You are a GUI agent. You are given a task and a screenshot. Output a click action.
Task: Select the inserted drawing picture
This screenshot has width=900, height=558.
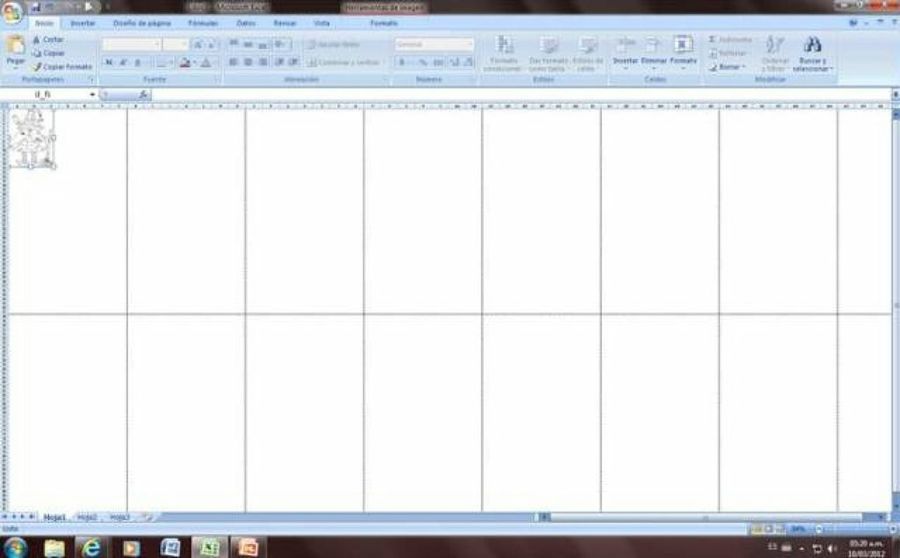pos(32,138)
